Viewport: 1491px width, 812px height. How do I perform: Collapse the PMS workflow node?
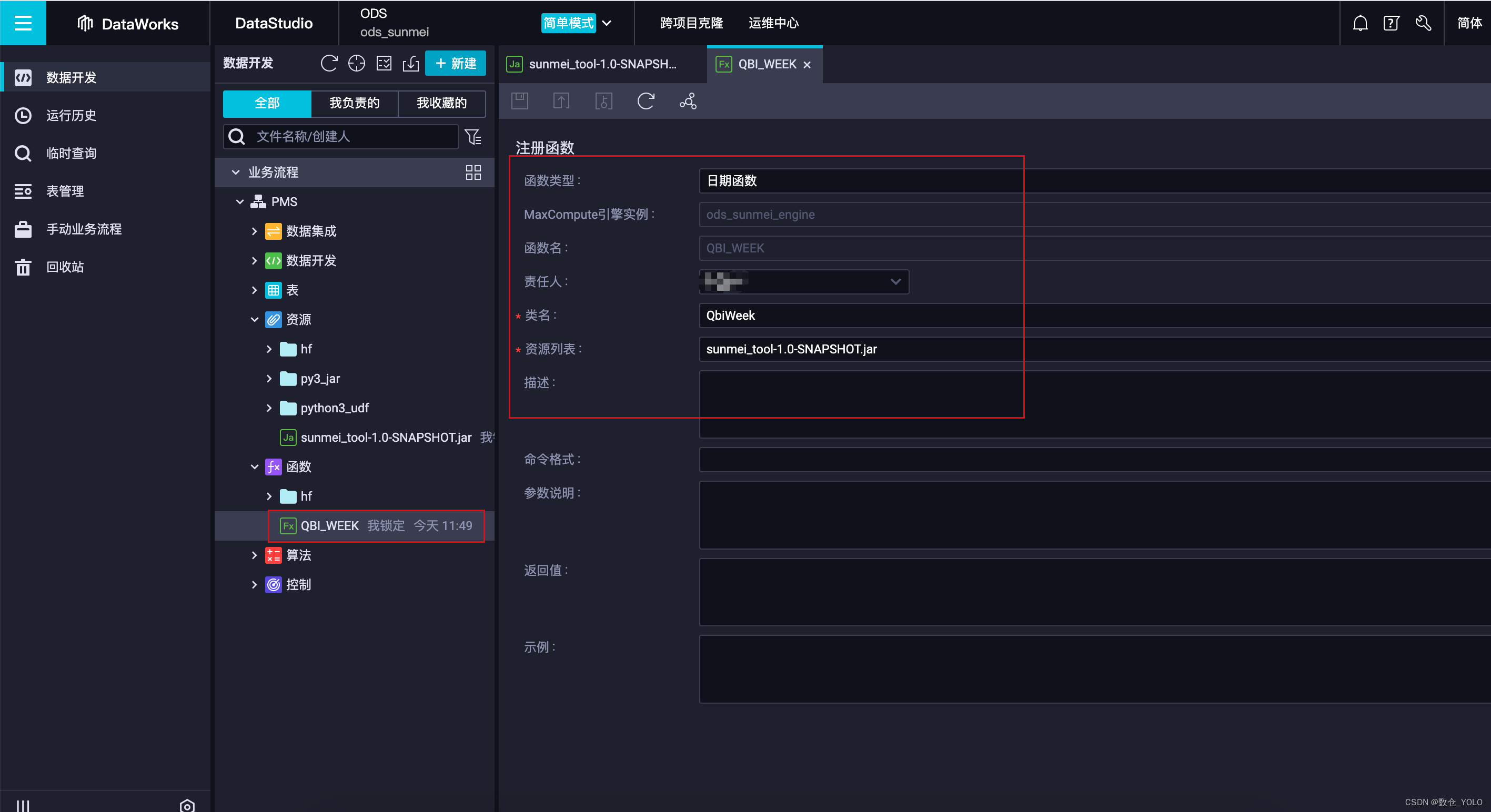(x=239, y=201)
